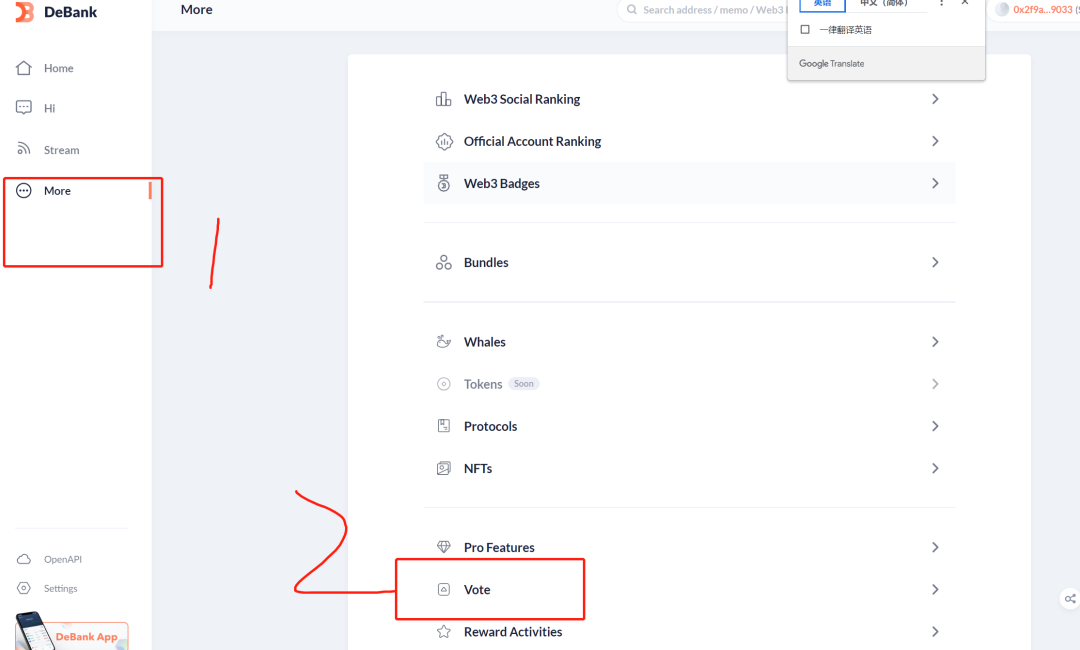
Task: Click the Official Account Ranking icon
Action: pos(444,142)
